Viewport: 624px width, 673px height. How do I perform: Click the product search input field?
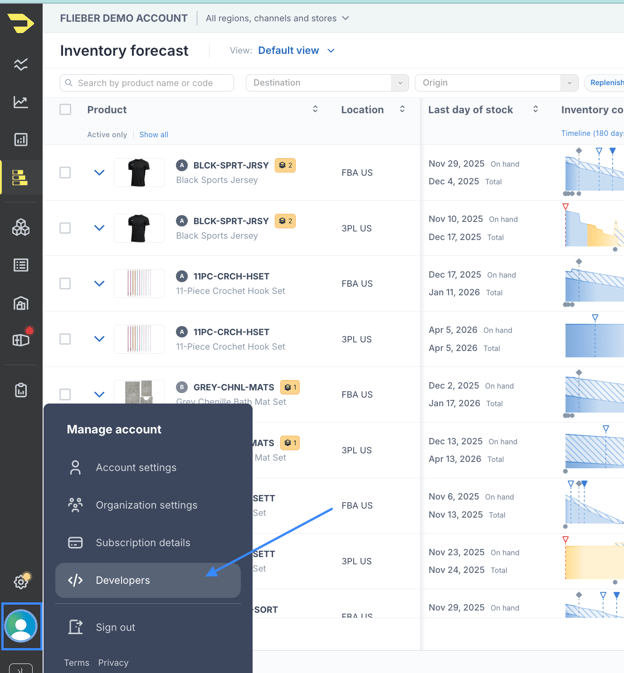pos(150,83)
